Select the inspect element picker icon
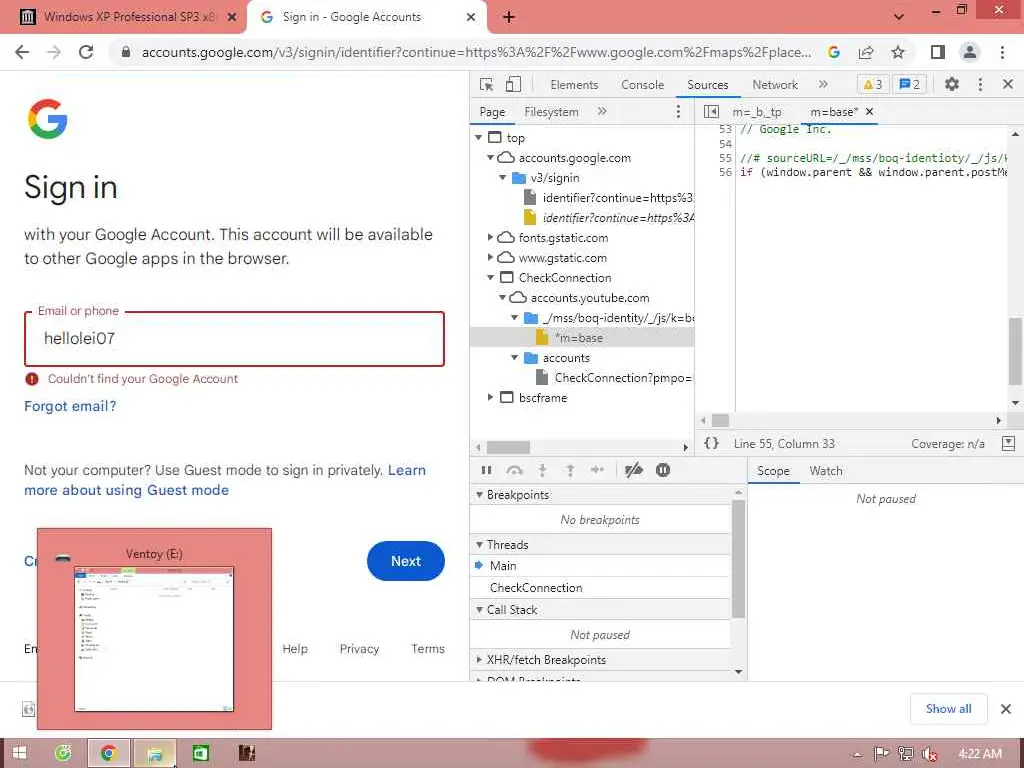This screenshot has height=768, width=1024. click(x=487, y=84)
